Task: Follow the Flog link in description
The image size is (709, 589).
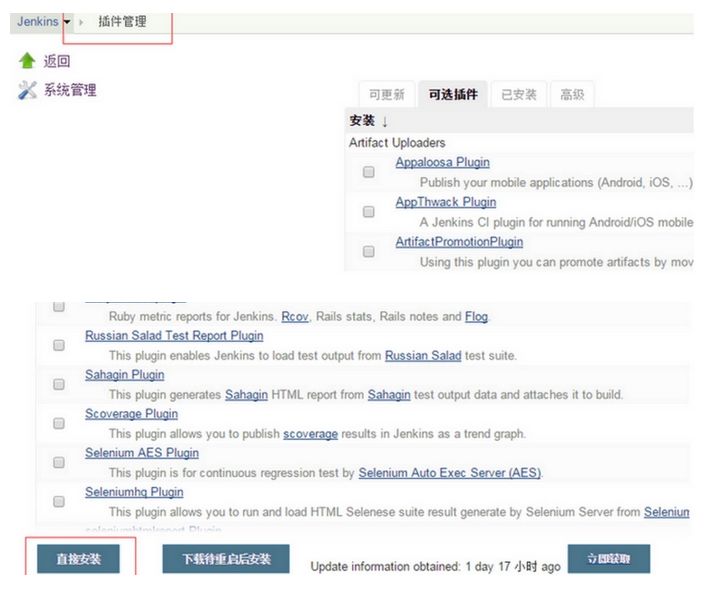Action: click(x=476, y=316)
